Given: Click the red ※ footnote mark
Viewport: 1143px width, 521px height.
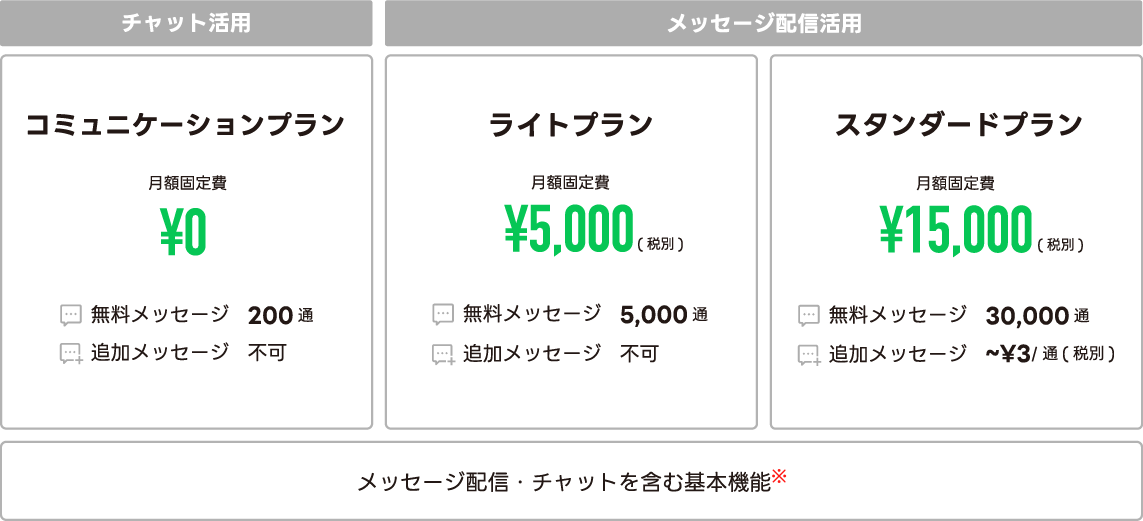Looking at the screenshot, I should 780,477.
